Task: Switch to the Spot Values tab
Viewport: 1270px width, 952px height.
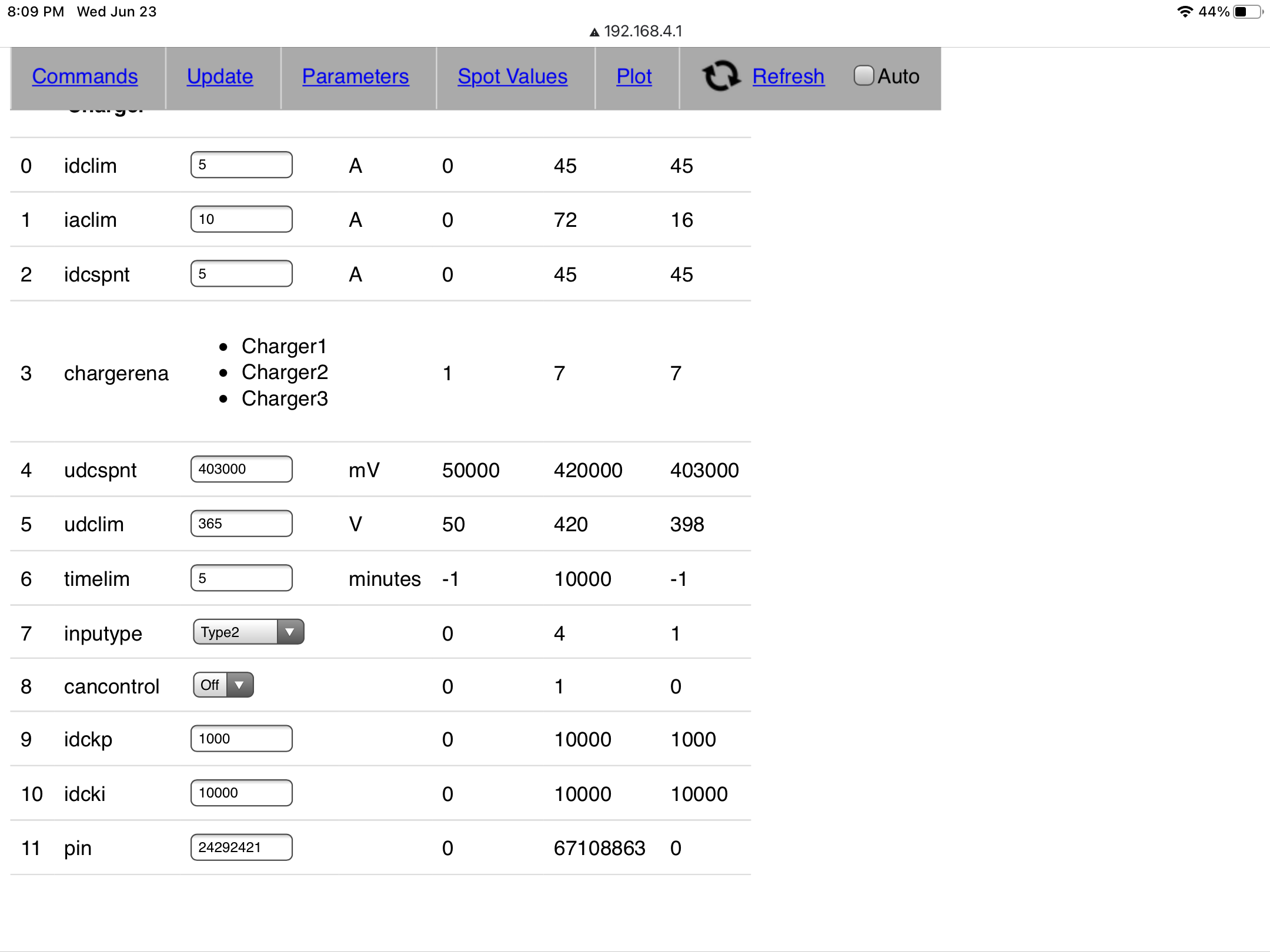Action: [x=512, y=76]
